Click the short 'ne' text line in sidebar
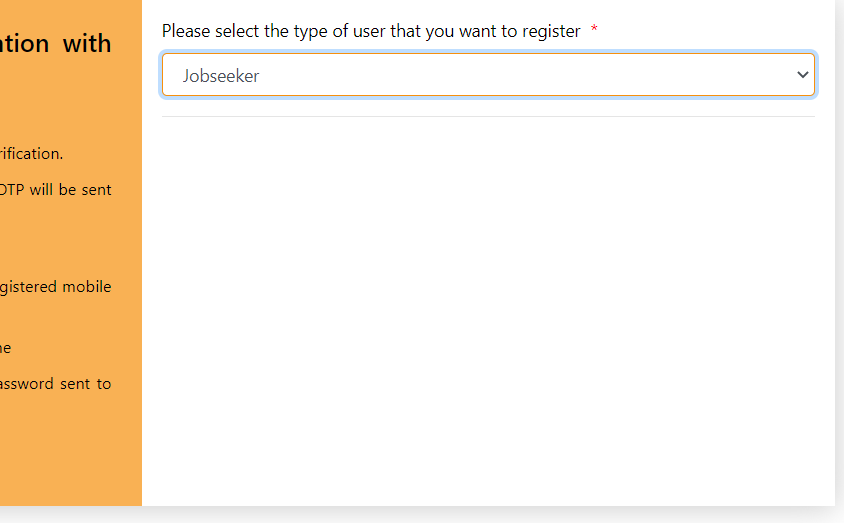Image resolution: width=844 pixels, height=523 pixels. [5, 349]
